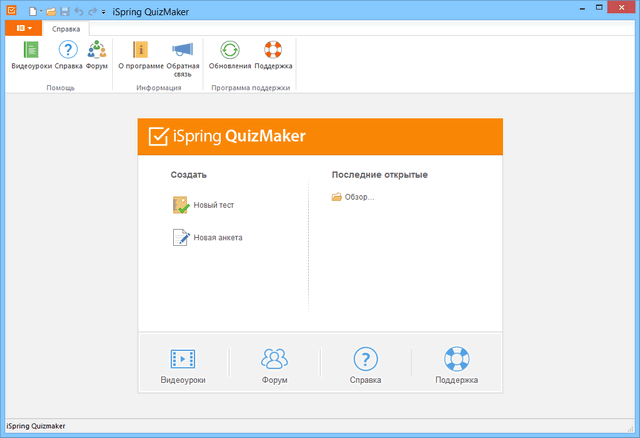Image resolution: width=640 pixels, height=438 pixels.
Task: Expand the quick access toolbar customize arrow
Action: click(x=104, y=10)
